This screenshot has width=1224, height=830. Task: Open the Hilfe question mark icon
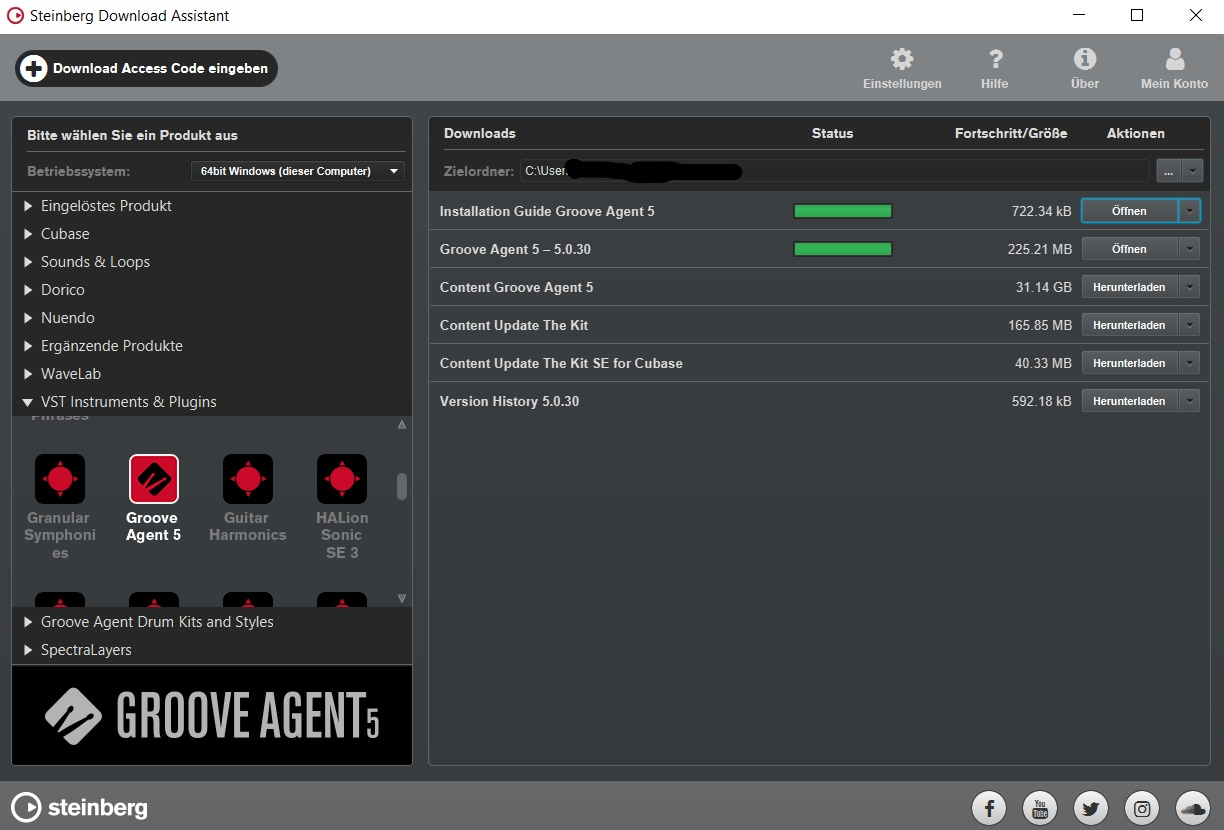point(995,59)
